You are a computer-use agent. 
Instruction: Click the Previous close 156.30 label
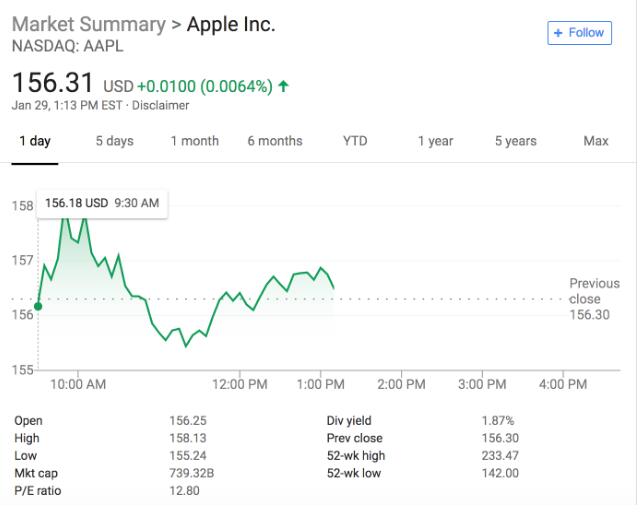(x=594, y=299)
